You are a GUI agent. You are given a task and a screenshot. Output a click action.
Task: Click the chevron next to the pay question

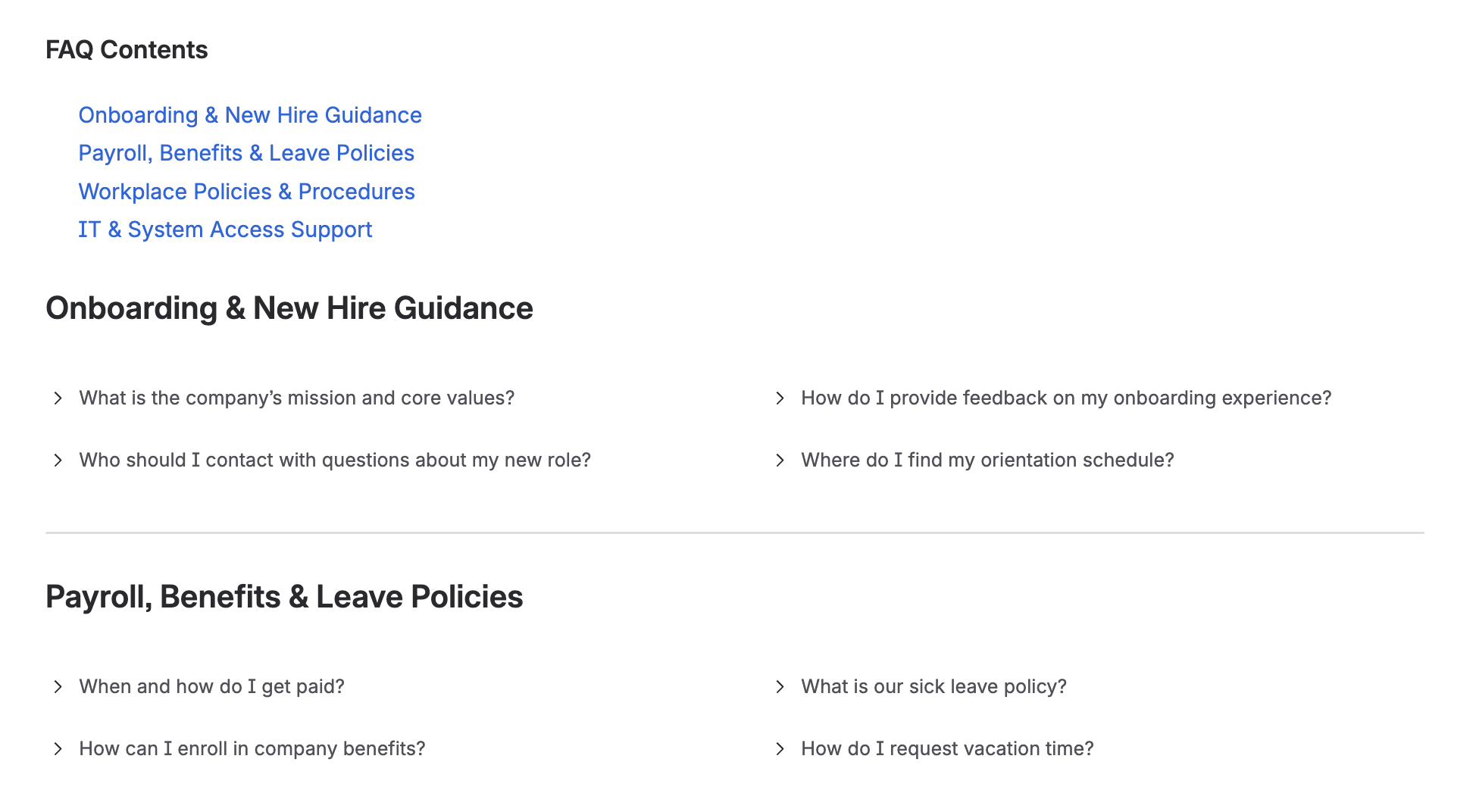coord(57,686)
